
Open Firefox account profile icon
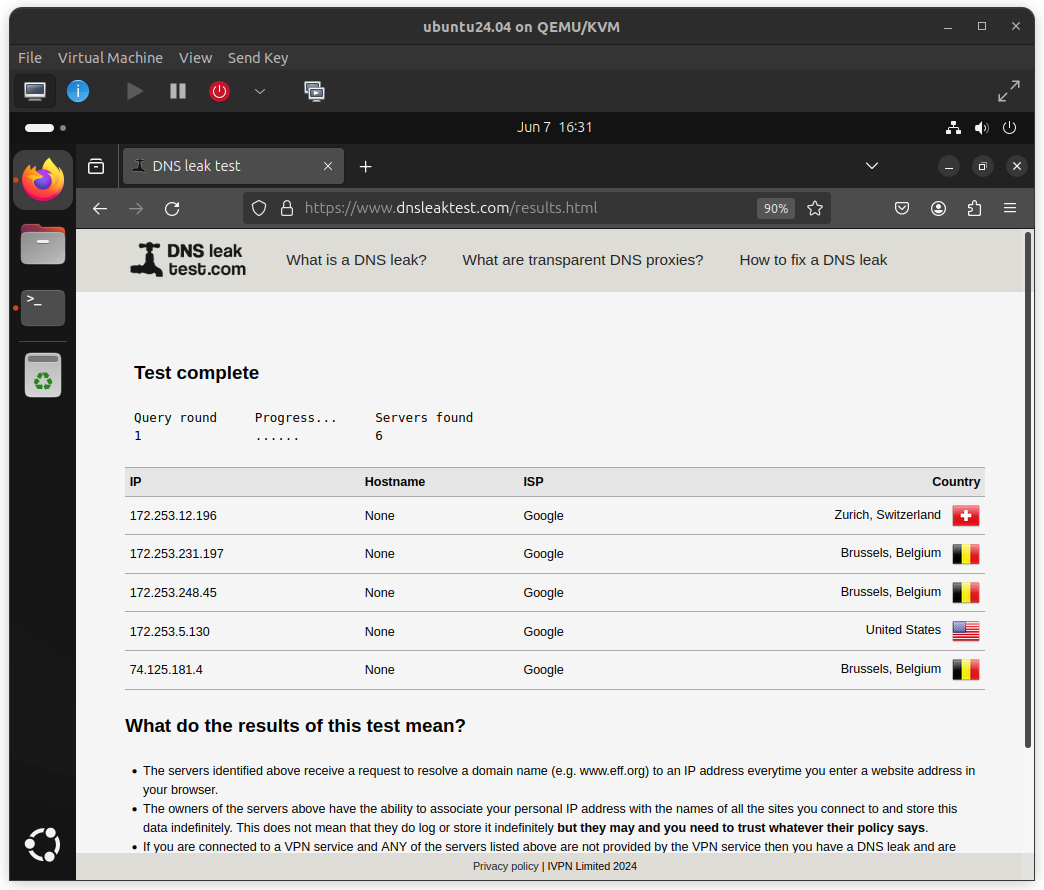click(x=938, y=208)
